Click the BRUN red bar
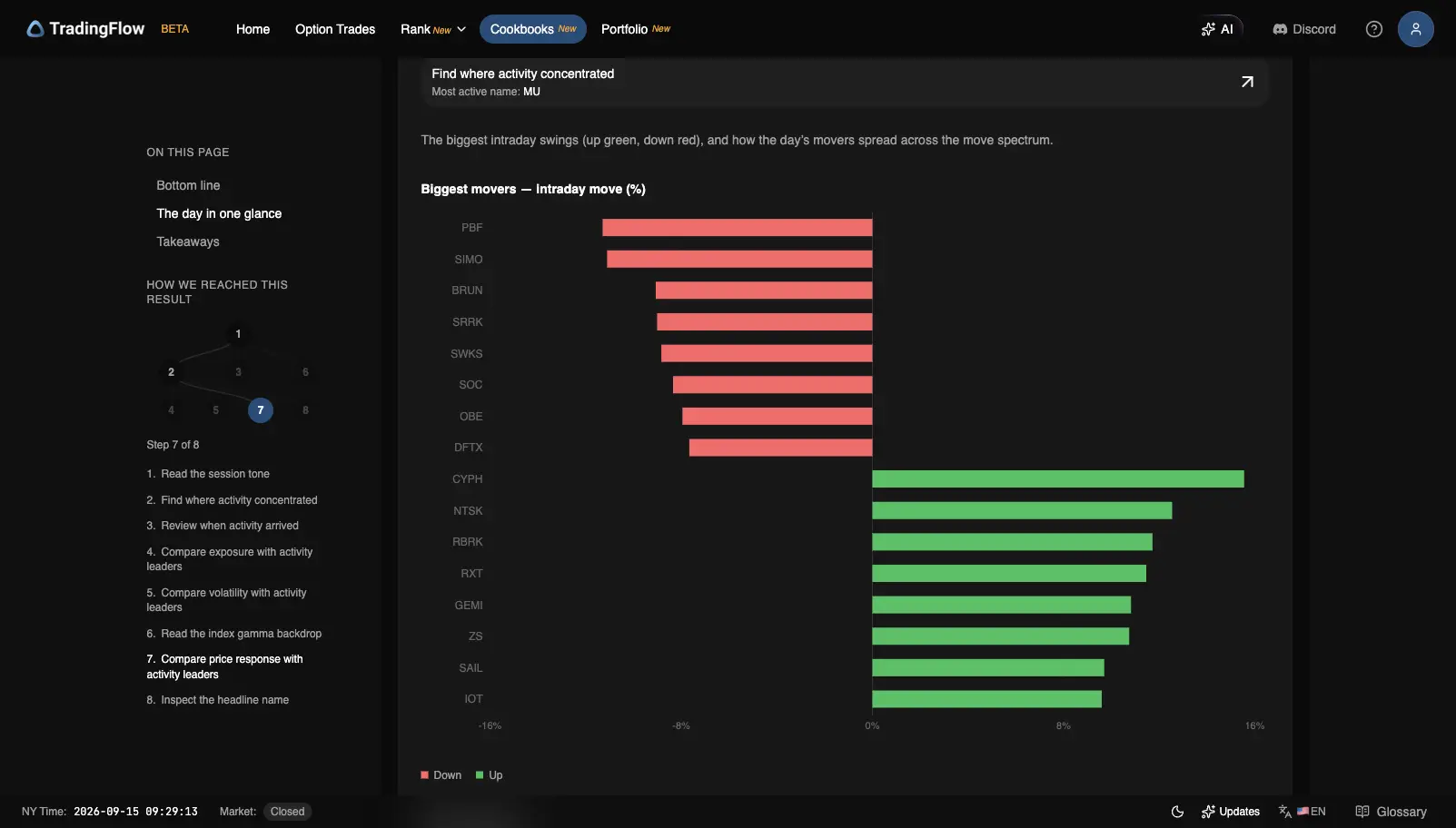Viewport: 1456px width, 828px height. (764, 291)
